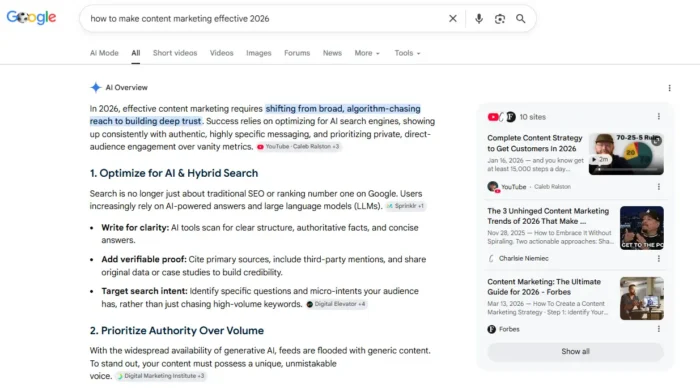Viewport: 700px width, 388px height.
Task: Click the Add verifiable proof bullet
Action: click(263, 266)
